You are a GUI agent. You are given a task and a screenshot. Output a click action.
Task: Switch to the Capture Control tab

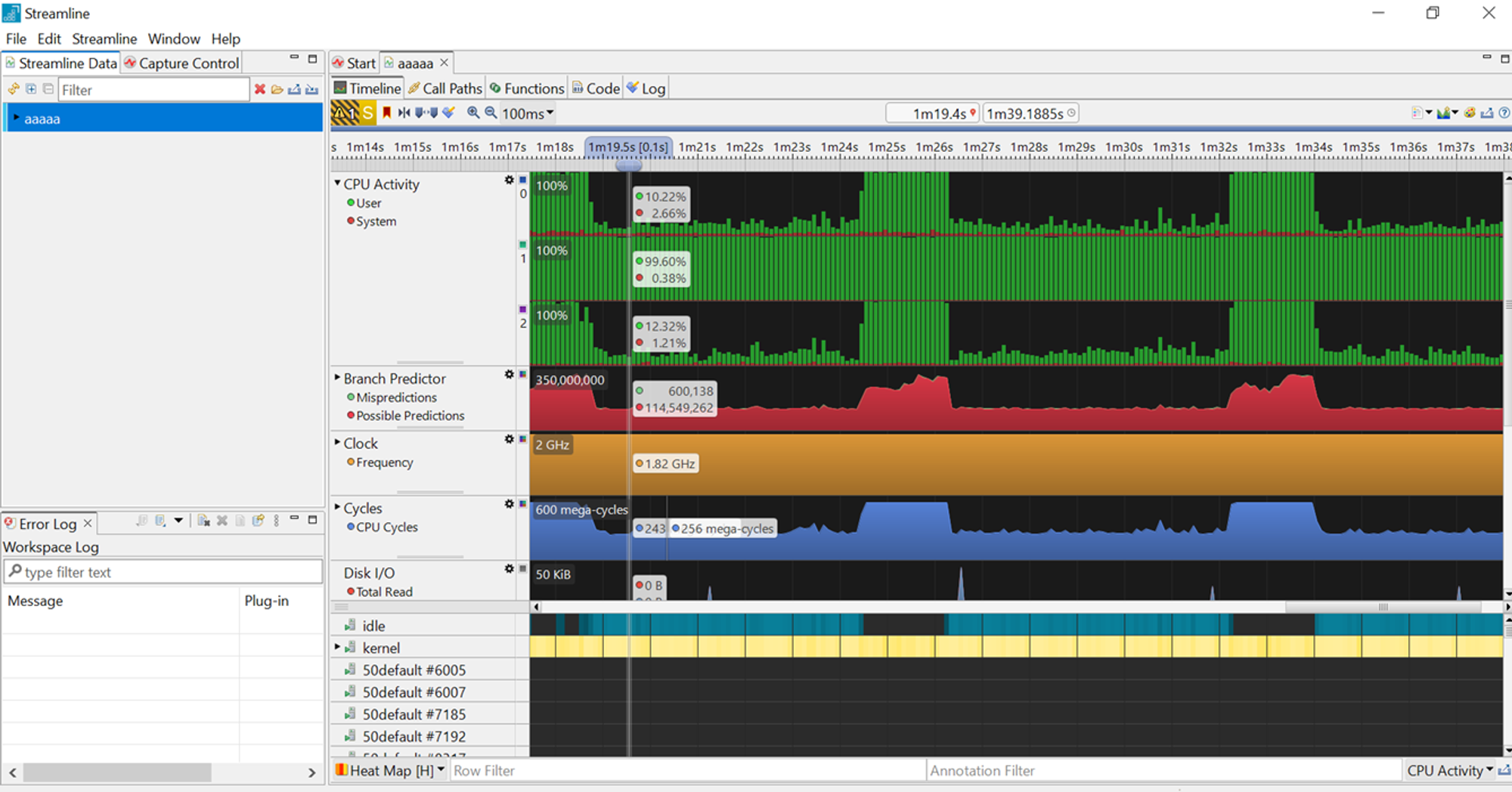[x=181, y=63]
